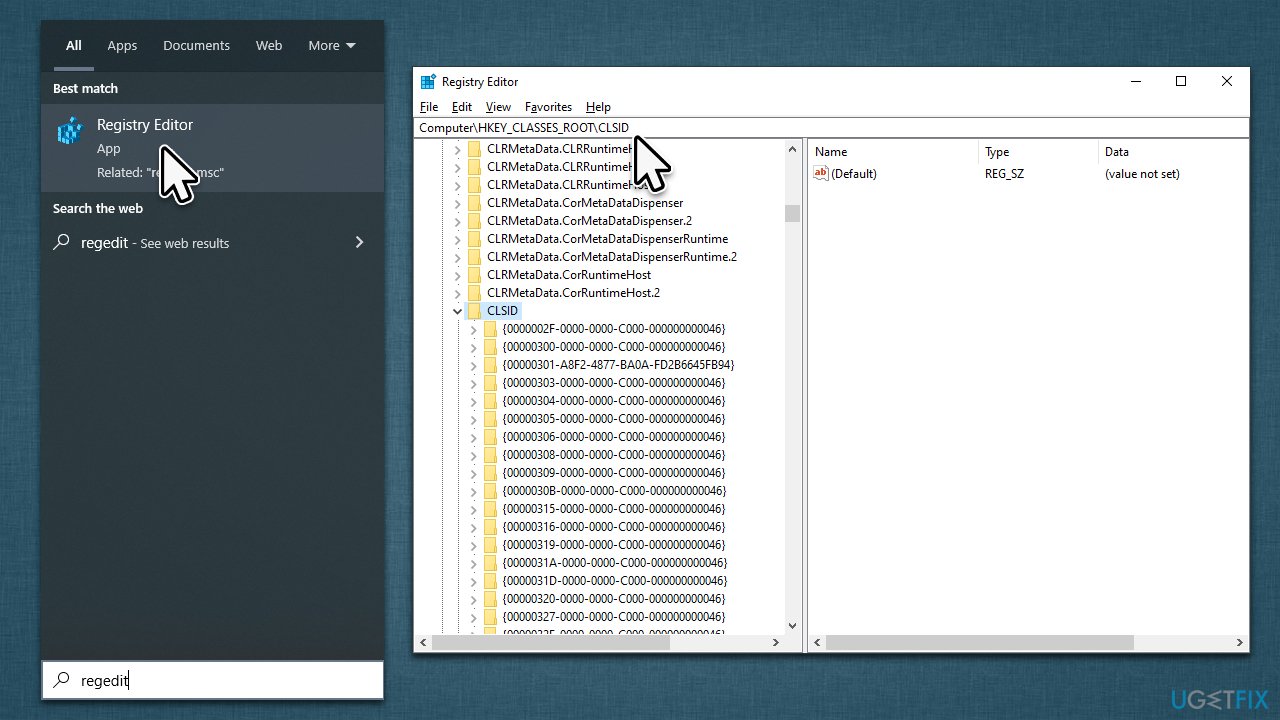Expand the {0000031A-0000-0000-C000-000000000046} key chevron

tap(474, 563)
